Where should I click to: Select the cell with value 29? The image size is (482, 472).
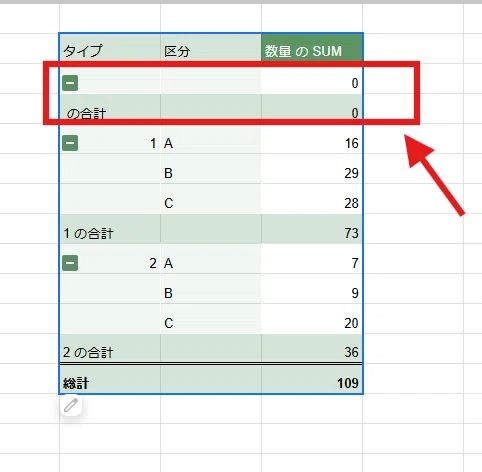point(312,169)
